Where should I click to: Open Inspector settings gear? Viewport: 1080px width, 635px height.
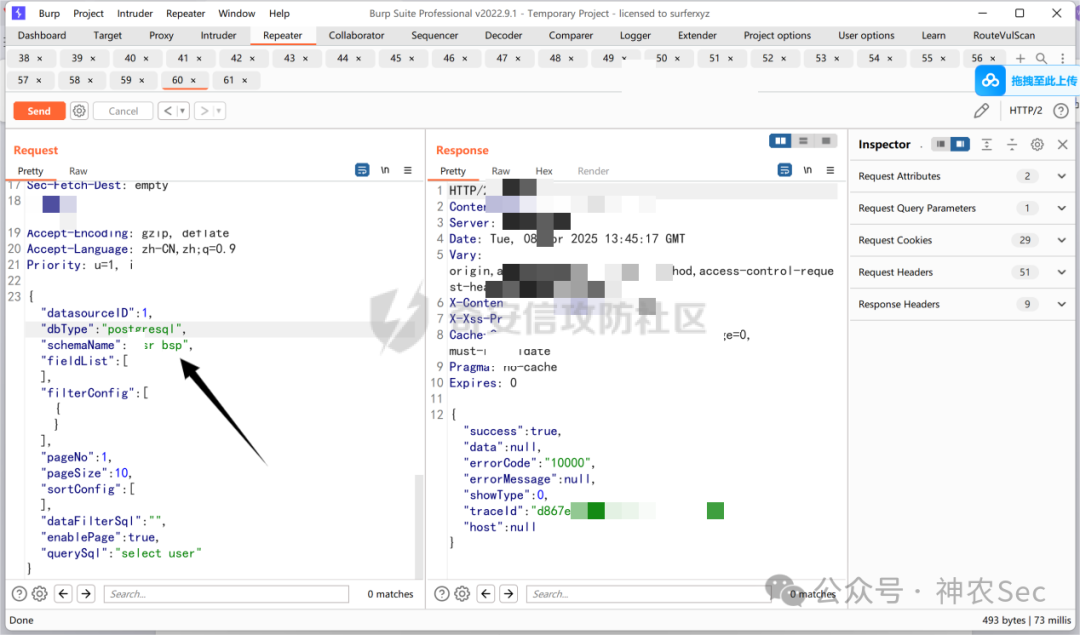point(1037,144)
